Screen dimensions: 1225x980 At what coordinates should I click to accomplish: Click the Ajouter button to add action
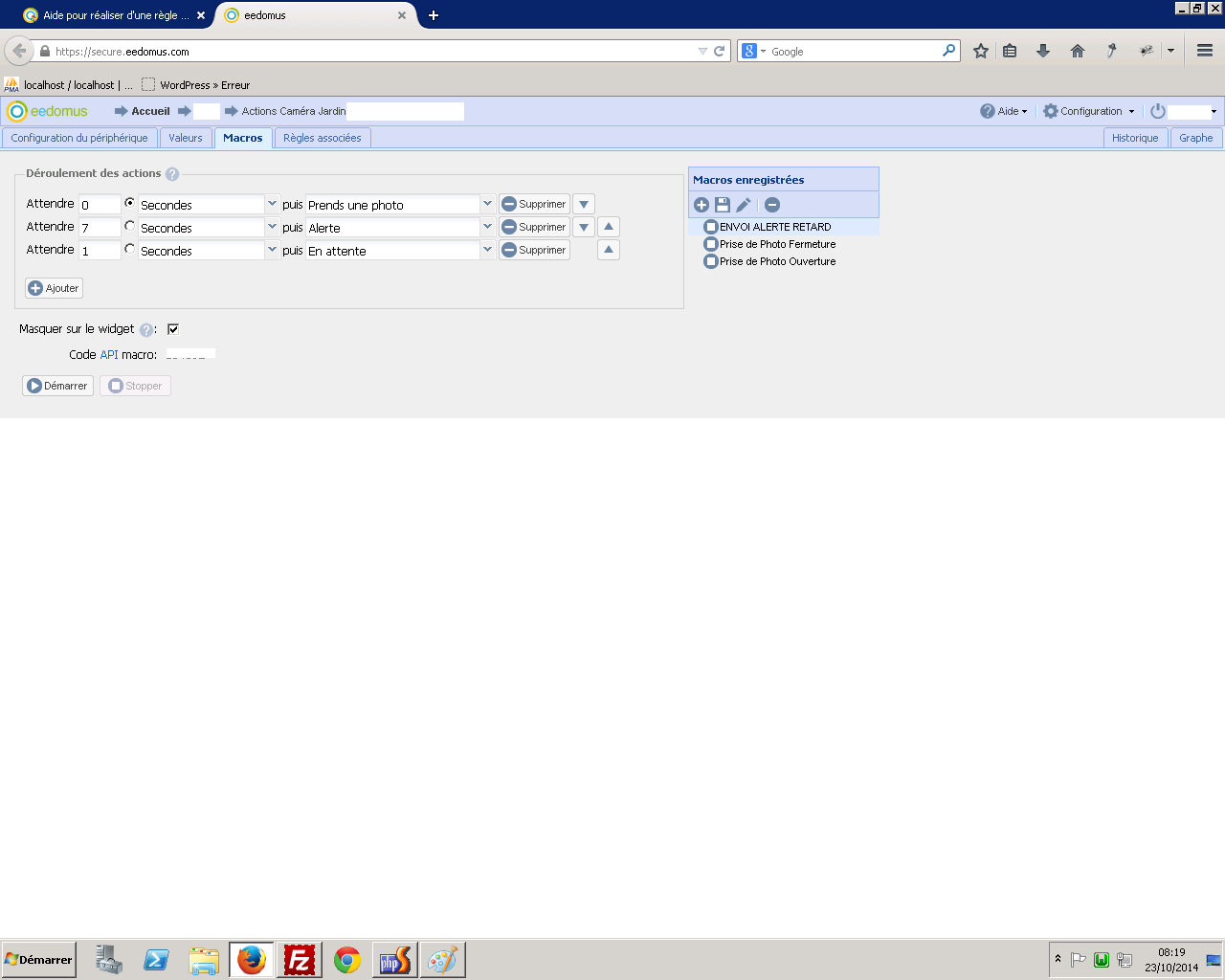[54, 288]
